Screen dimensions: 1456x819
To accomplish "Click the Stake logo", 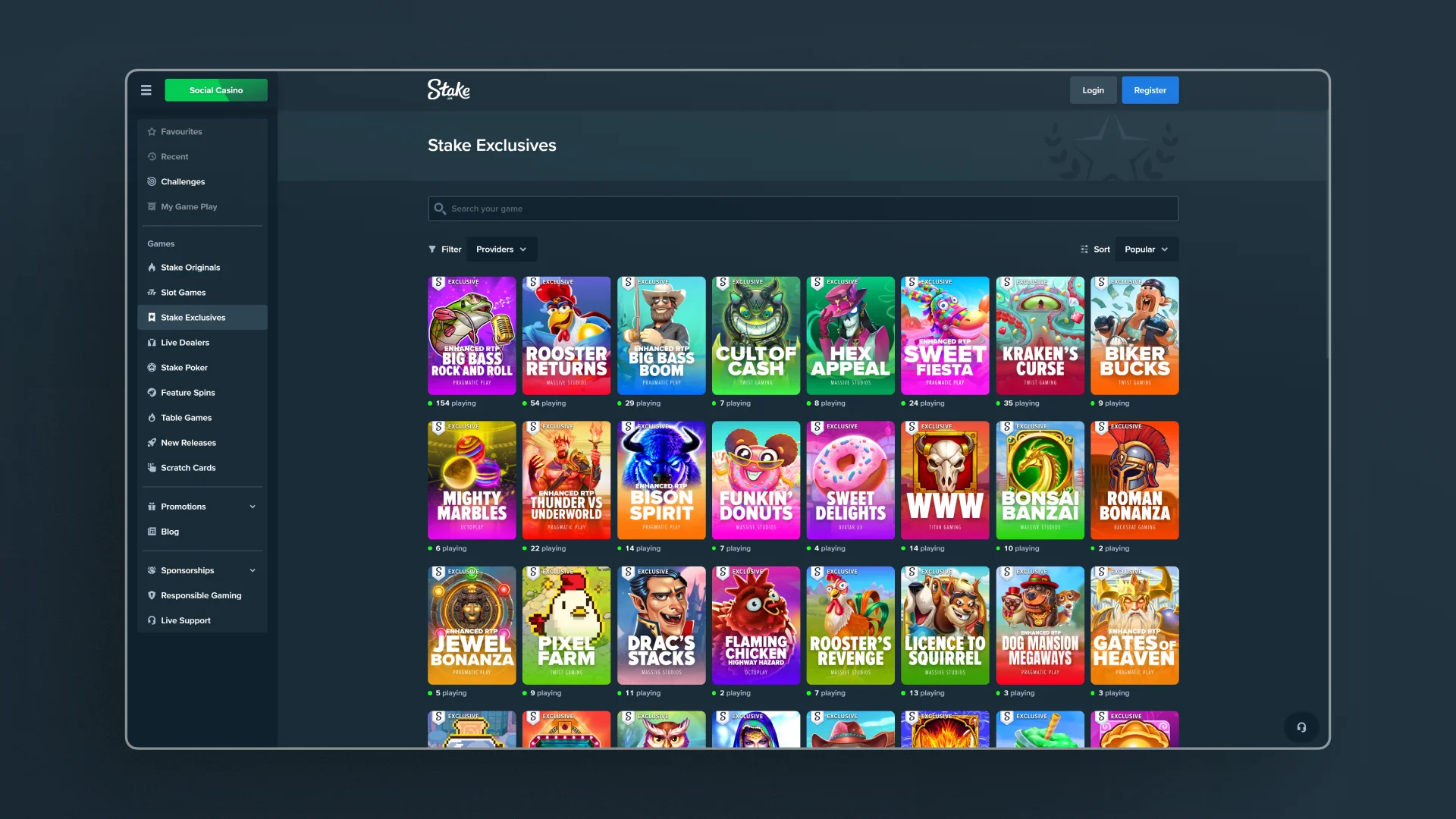I will pyautogui.click(x=448, y=89).
